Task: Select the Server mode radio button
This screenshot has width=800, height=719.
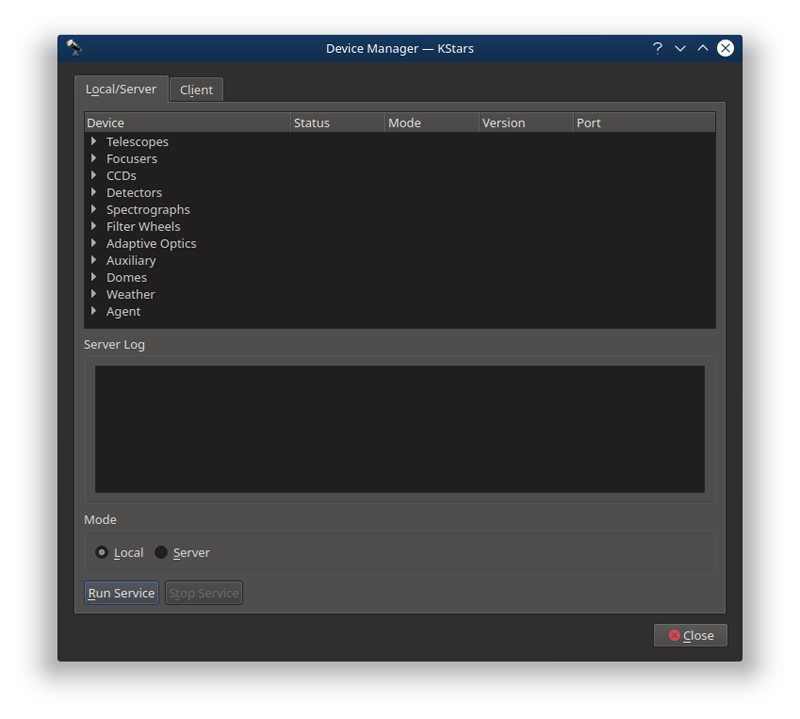Action: [x=161, y=552]
